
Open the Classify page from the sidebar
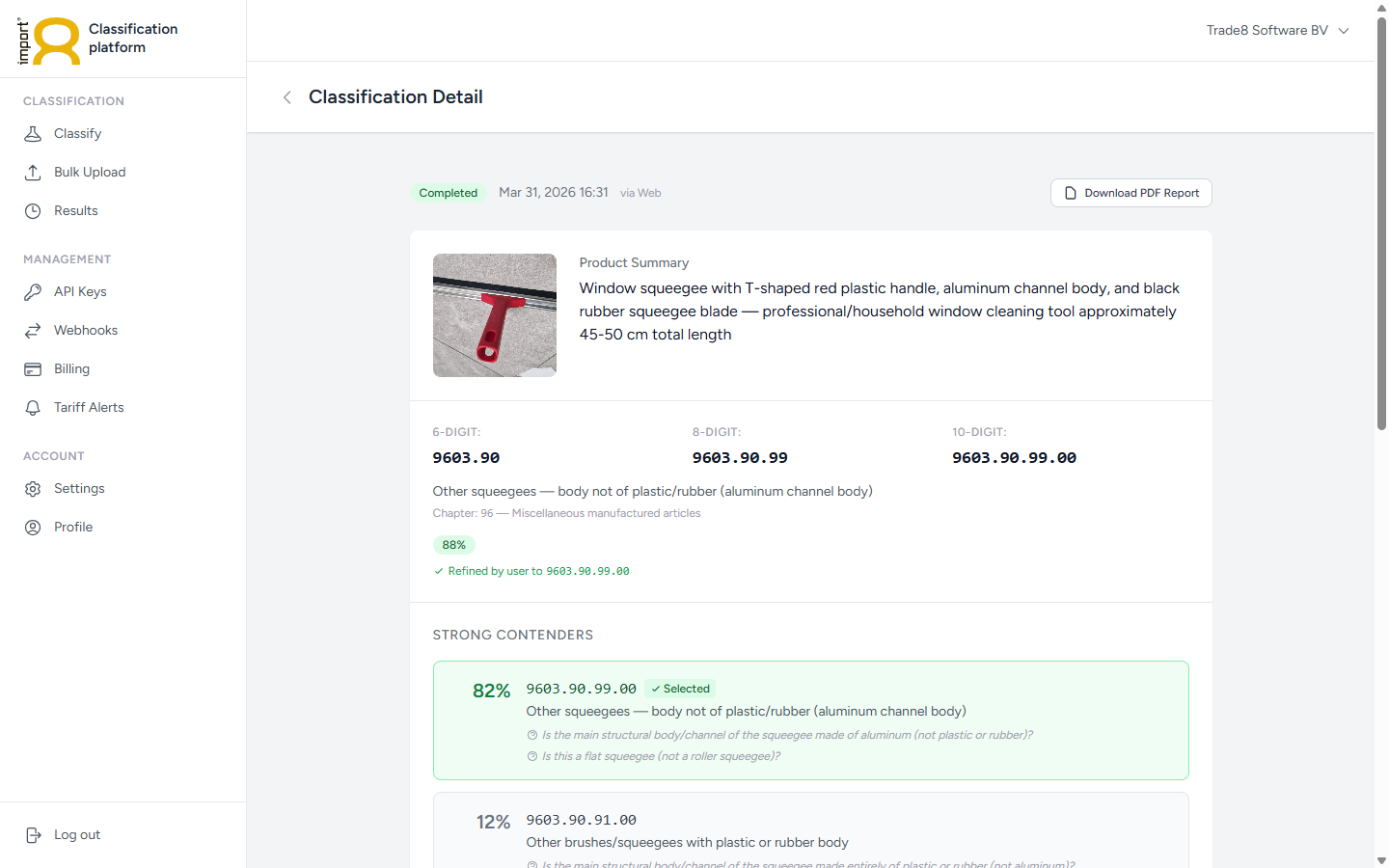pyautogui.click(x=75, y=133)
